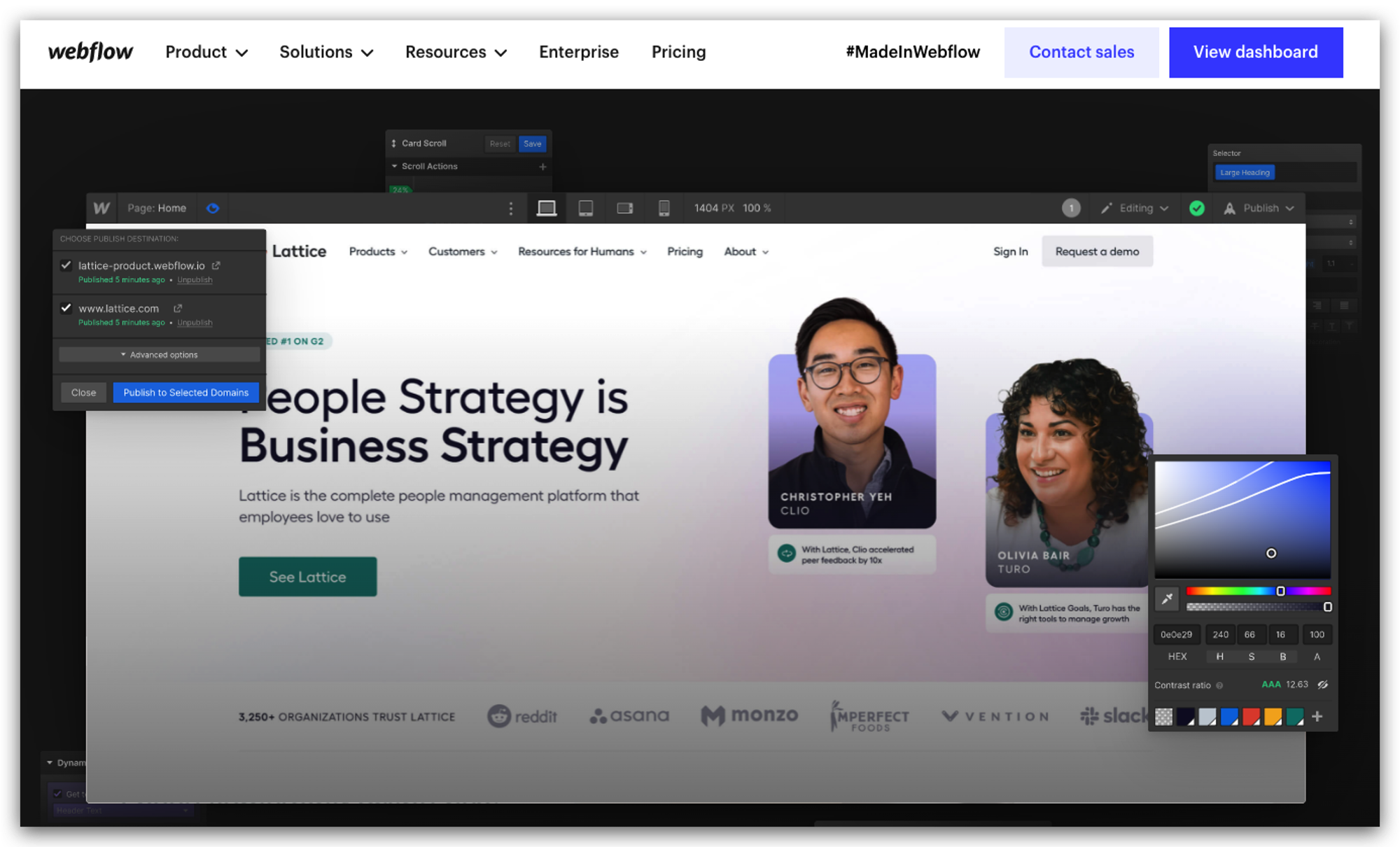1400x847 pixels.
Task: Open Lattice Products dropdown
Action: [378, 251]
